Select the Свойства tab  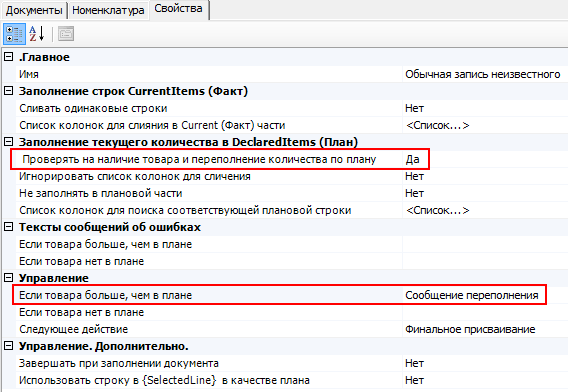pos(178,9)
